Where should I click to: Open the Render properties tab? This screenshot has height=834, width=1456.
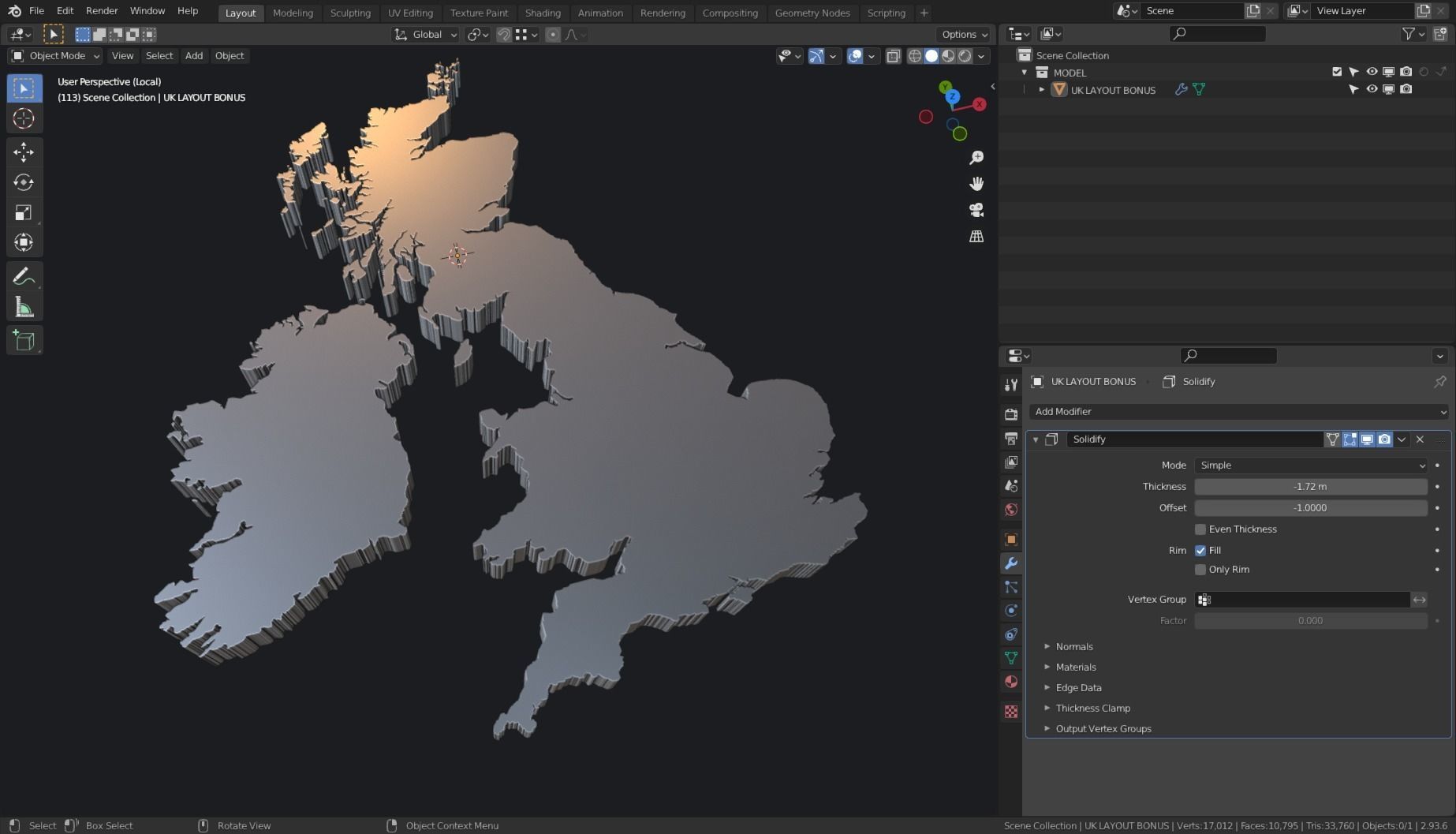point(1011,414)
